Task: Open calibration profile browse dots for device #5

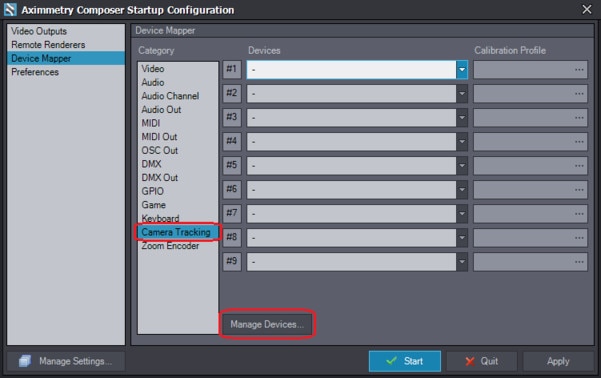Action: 579,166
